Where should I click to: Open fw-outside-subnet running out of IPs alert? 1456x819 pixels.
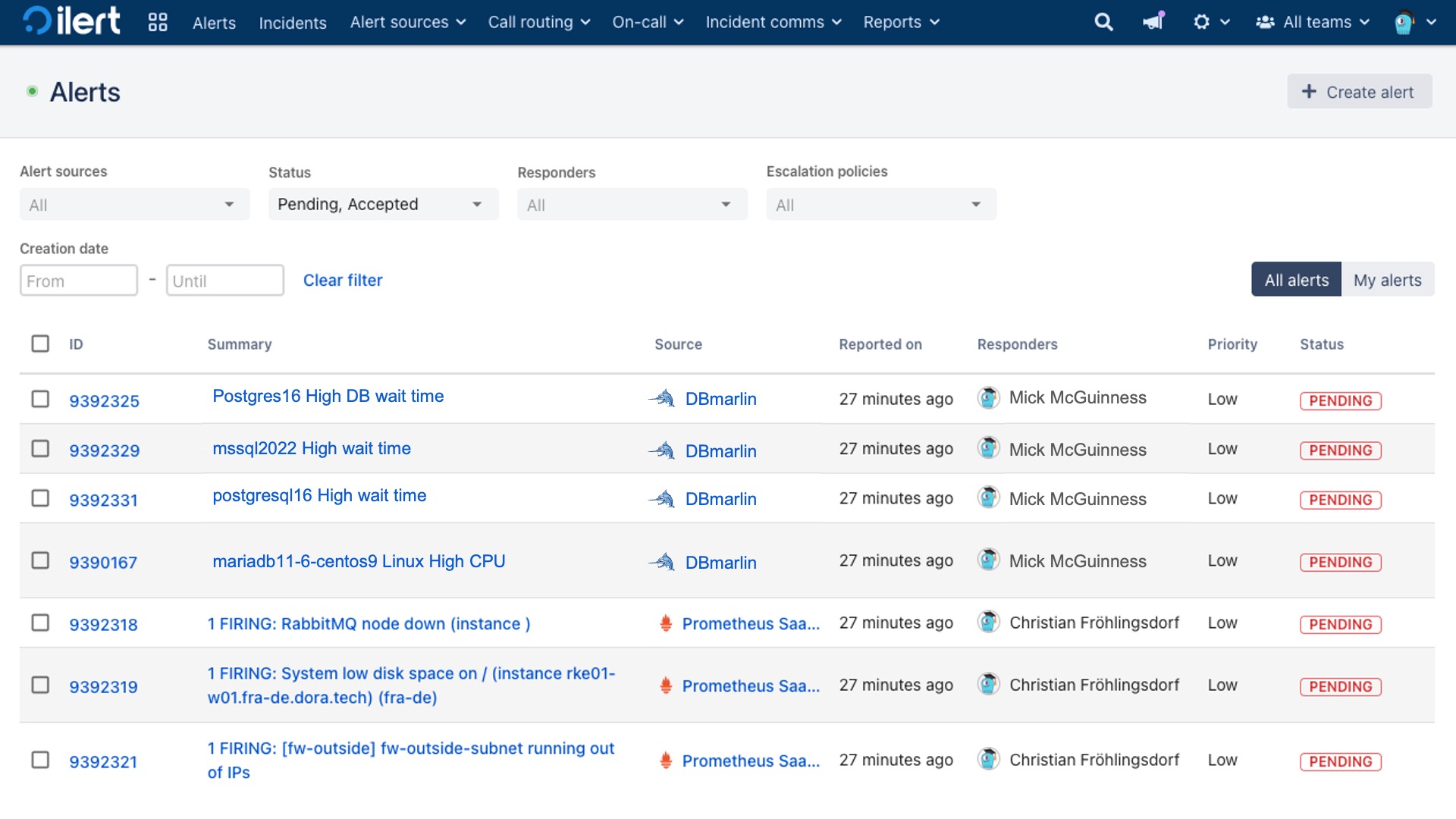(411, 761)
